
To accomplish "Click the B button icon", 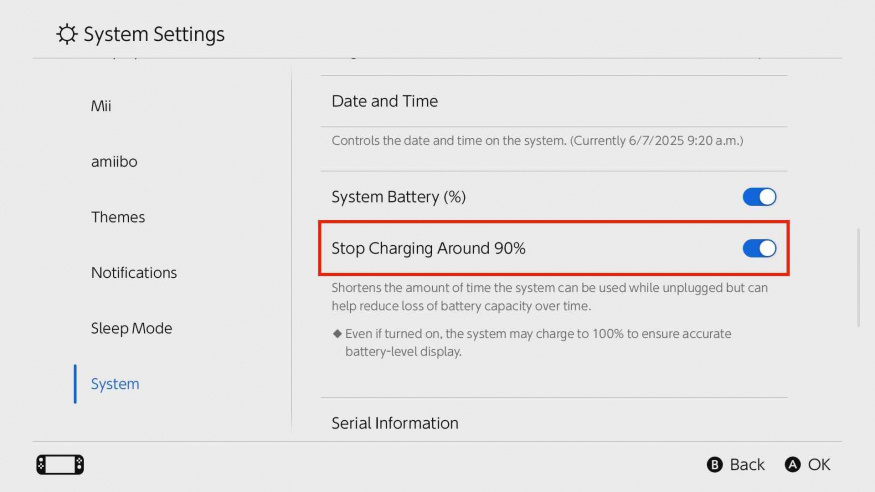I will pos(714,465).
